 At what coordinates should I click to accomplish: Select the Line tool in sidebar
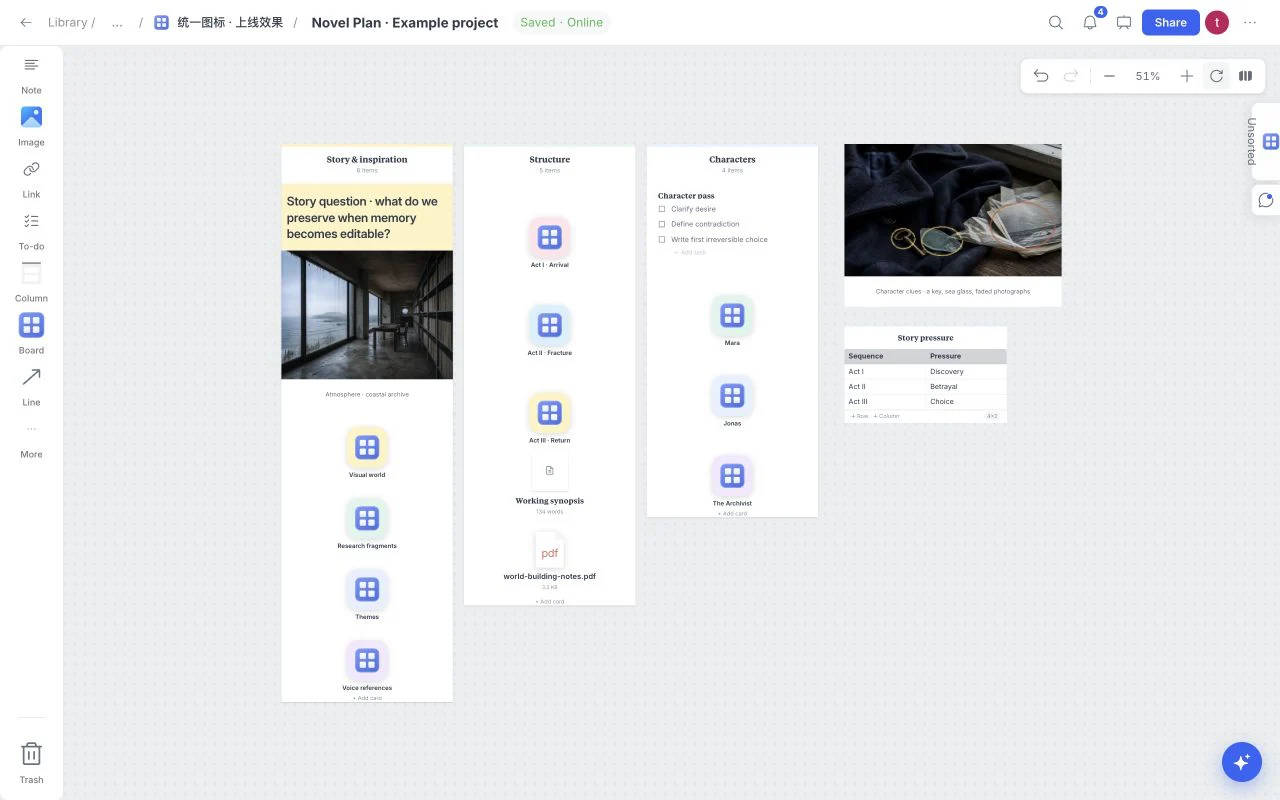pyautogui.click(x=31, y=387)
